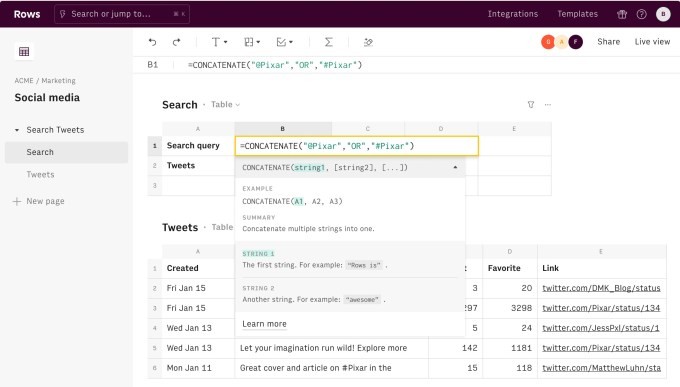This screenshot has width=680, height=387.
Task: Click the eraser clear formatting icon
Action: click(x=368, y=42)
